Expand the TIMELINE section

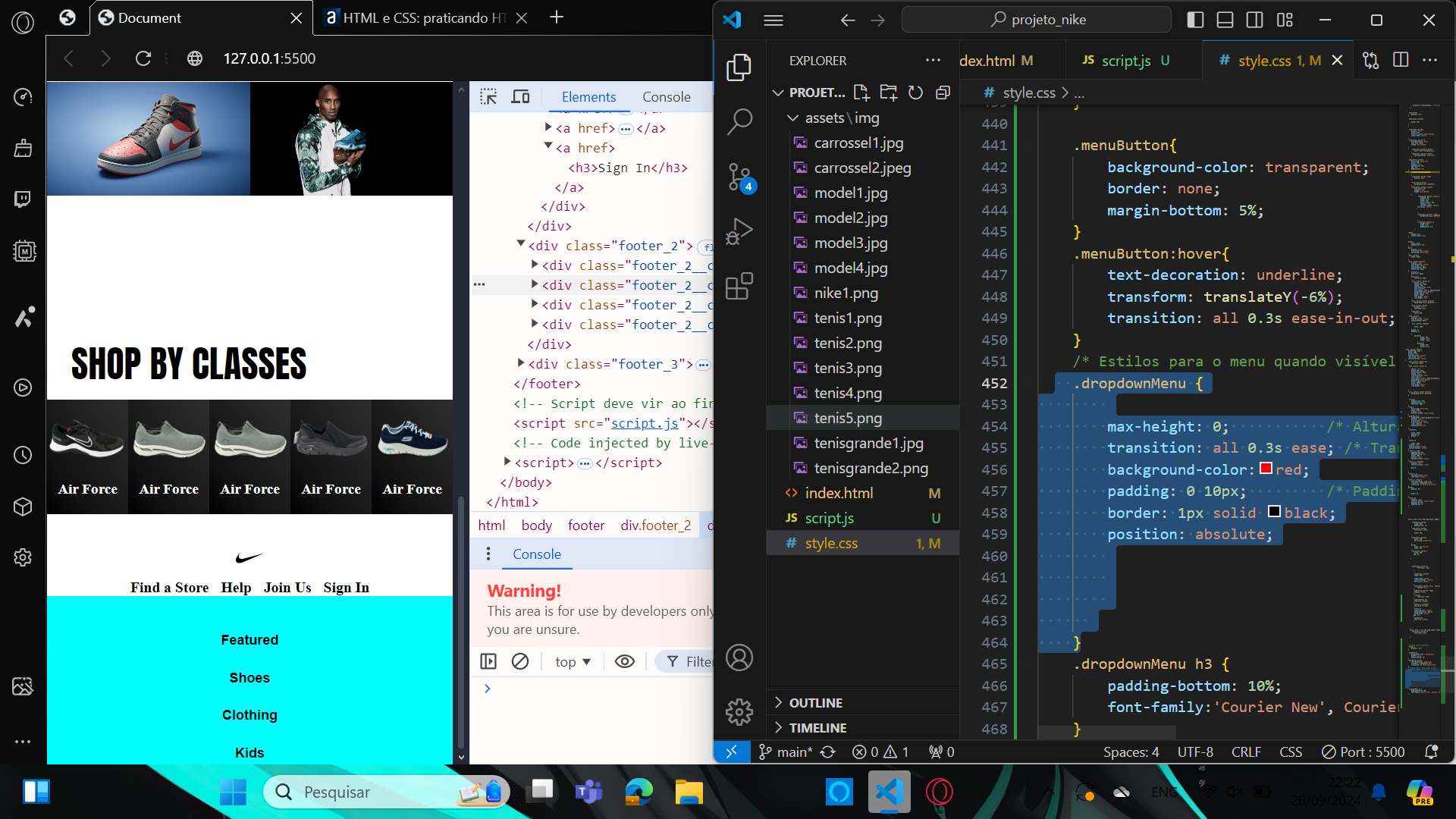778,727
